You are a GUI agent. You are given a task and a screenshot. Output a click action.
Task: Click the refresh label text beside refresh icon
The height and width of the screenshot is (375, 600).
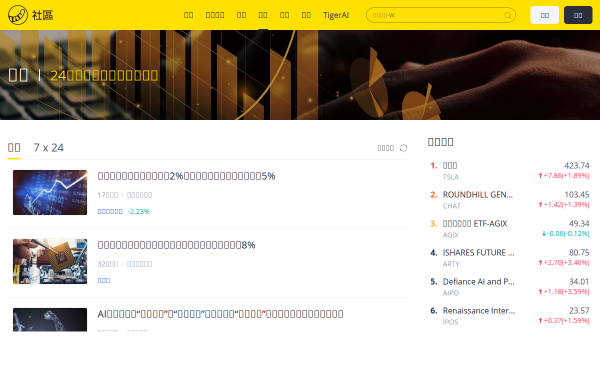point(385,148)
